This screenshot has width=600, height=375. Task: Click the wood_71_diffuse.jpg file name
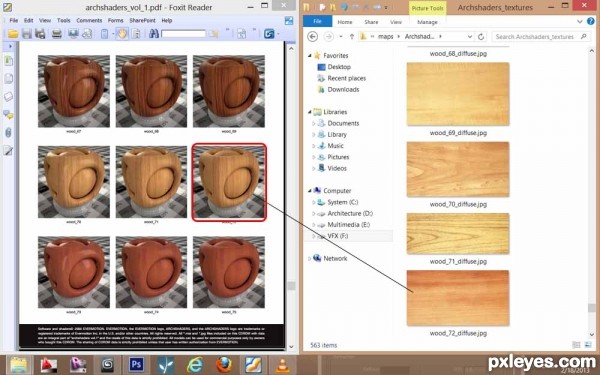click(458, 262)
